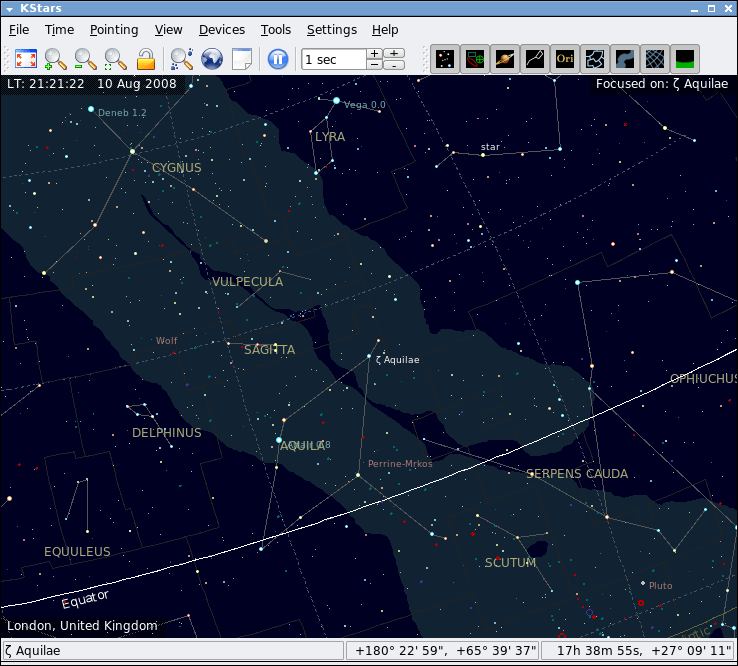Image resolution: width=738 pixels, height=666 pixels.
Task: Open the Devices menu
Action: coord(222,30)
